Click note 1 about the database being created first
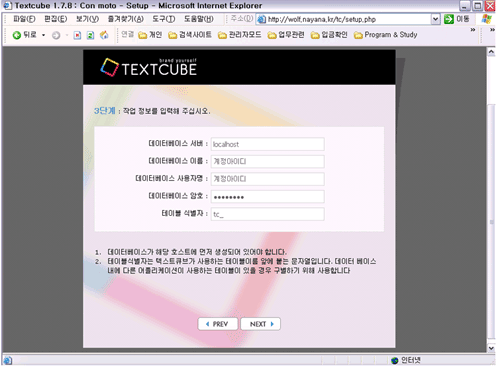 tap(197, 252)
